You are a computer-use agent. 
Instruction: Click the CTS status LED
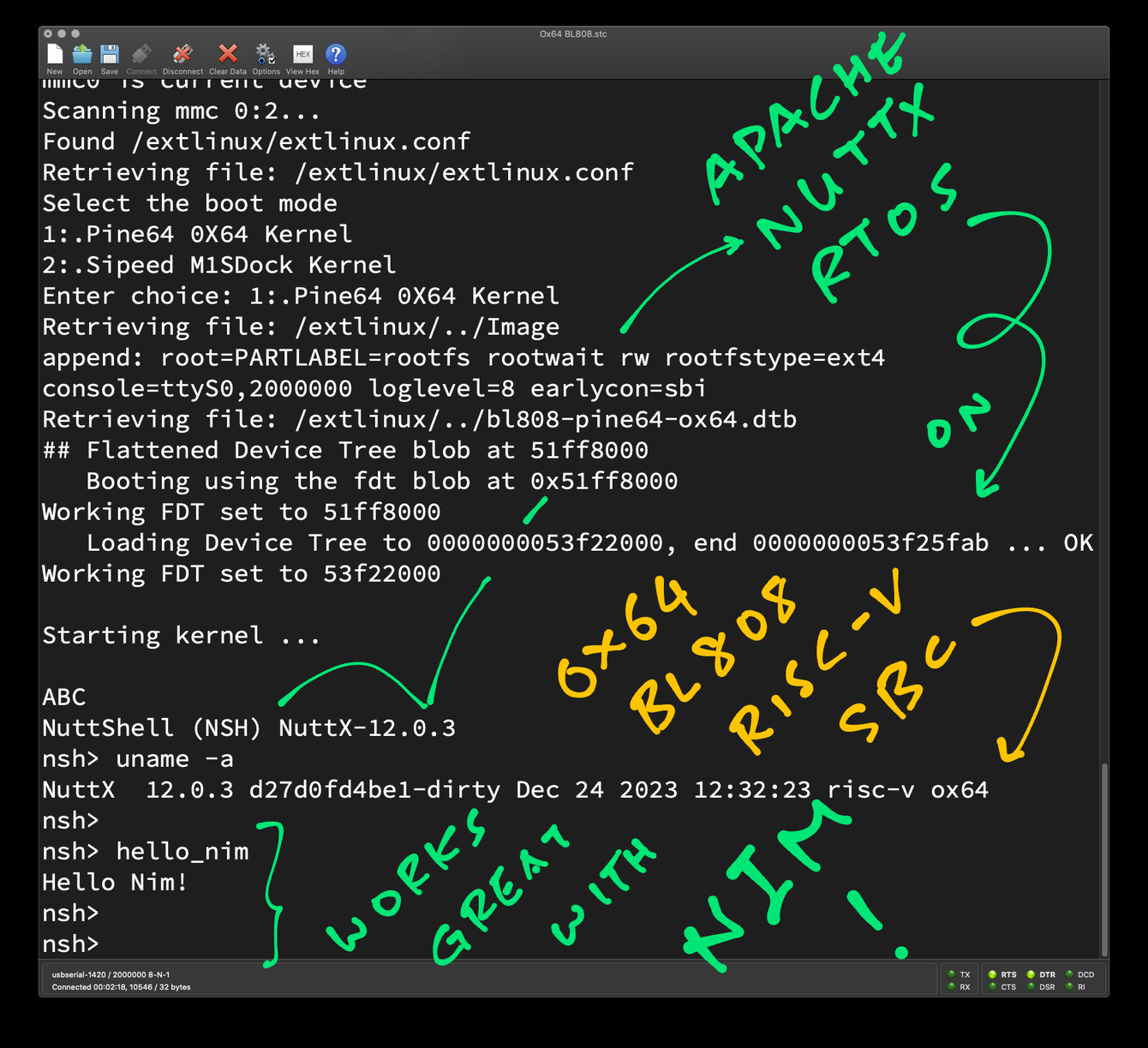tap(993, 987)
